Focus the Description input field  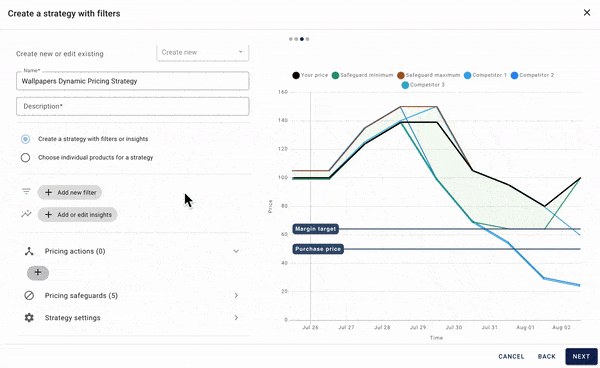coord(132,106)
